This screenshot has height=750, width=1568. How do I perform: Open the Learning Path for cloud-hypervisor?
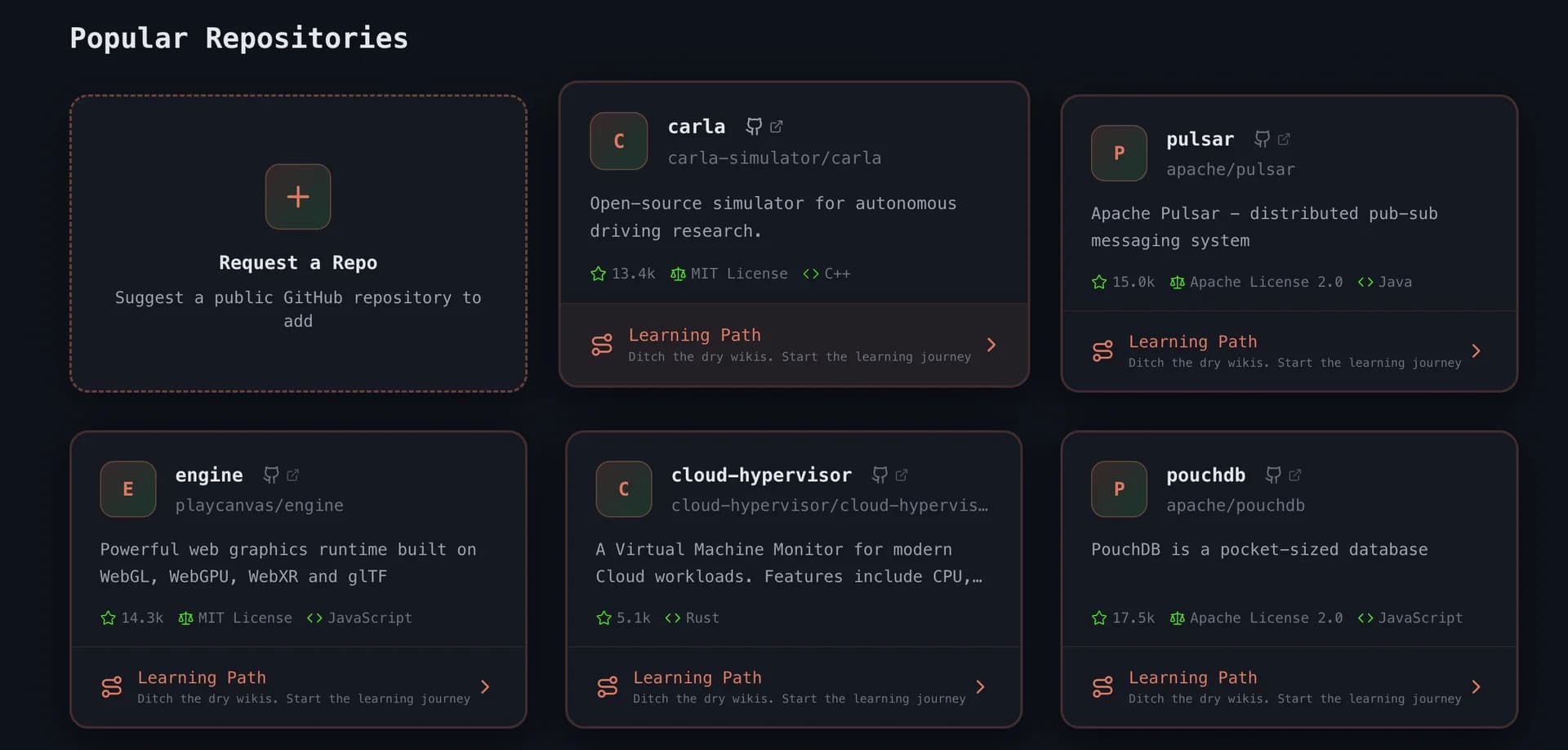697,677
